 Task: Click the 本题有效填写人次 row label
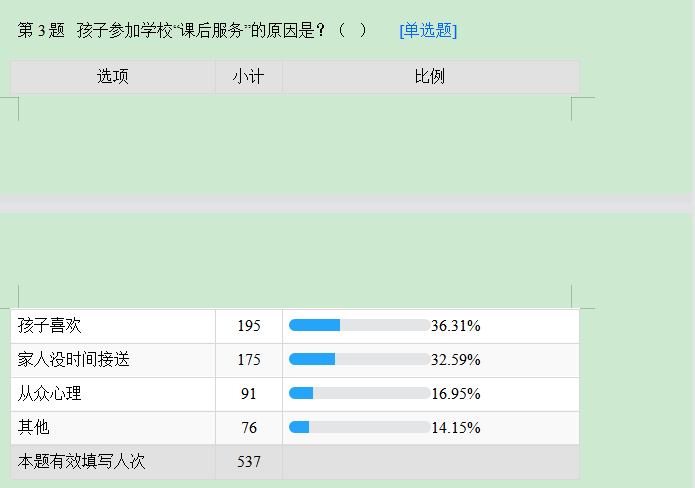coord(82,462)
